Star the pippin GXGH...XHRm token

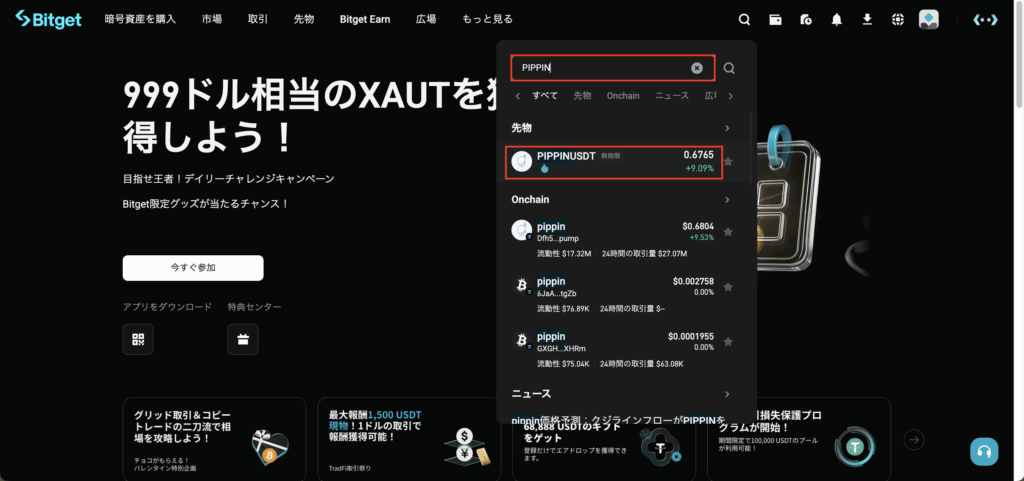(728, 341)
